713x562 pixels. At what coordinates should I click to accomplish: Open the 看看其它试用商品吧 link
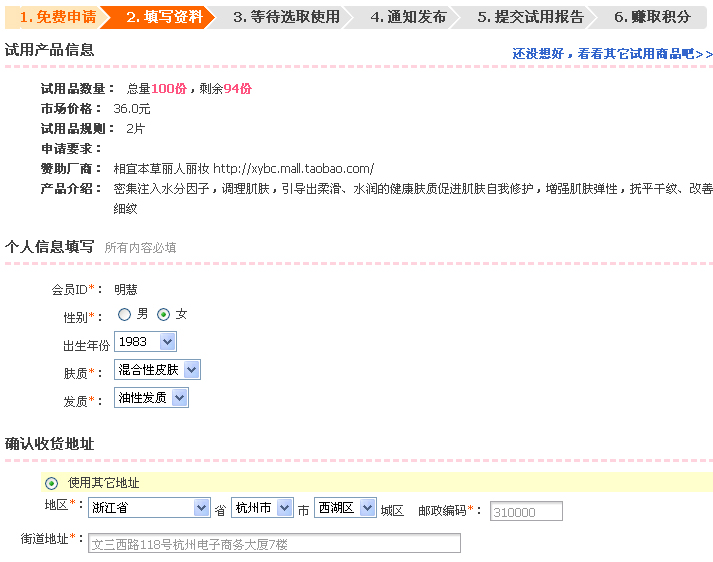pos(612,54)
